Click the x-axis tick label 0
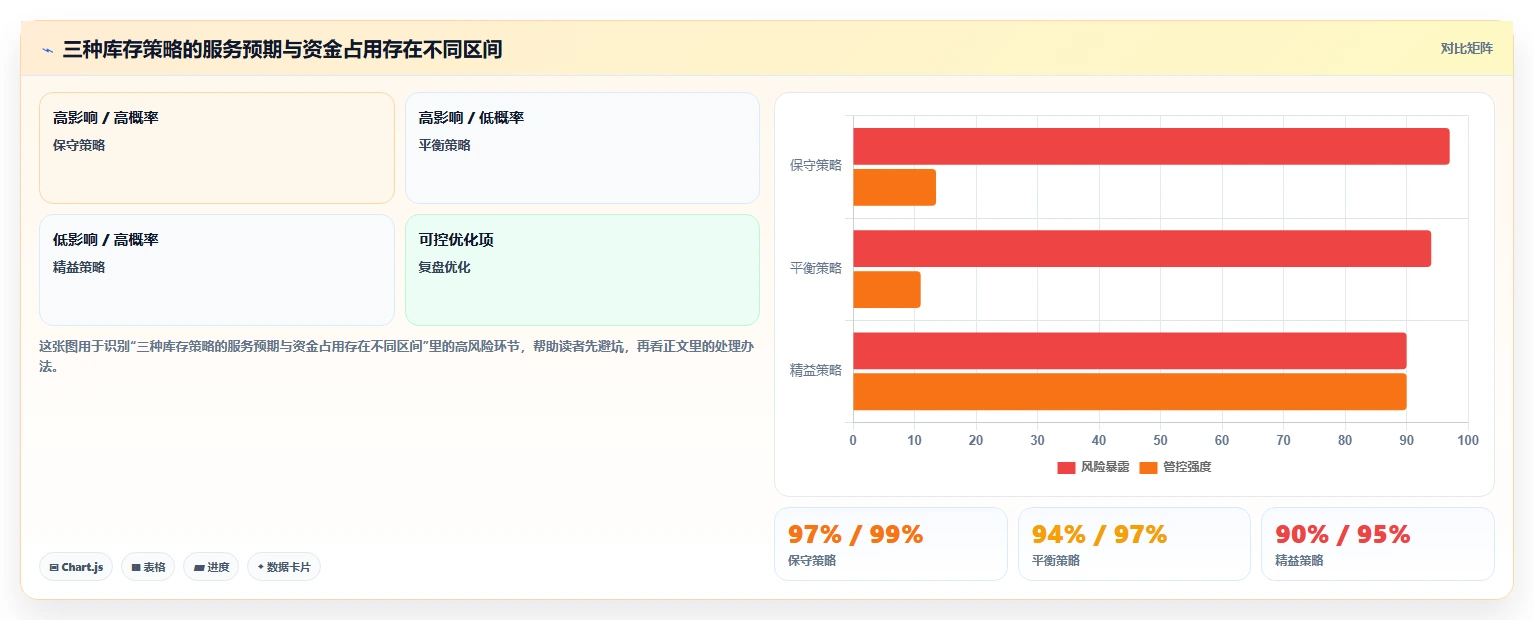 click(x=853, y=440)
